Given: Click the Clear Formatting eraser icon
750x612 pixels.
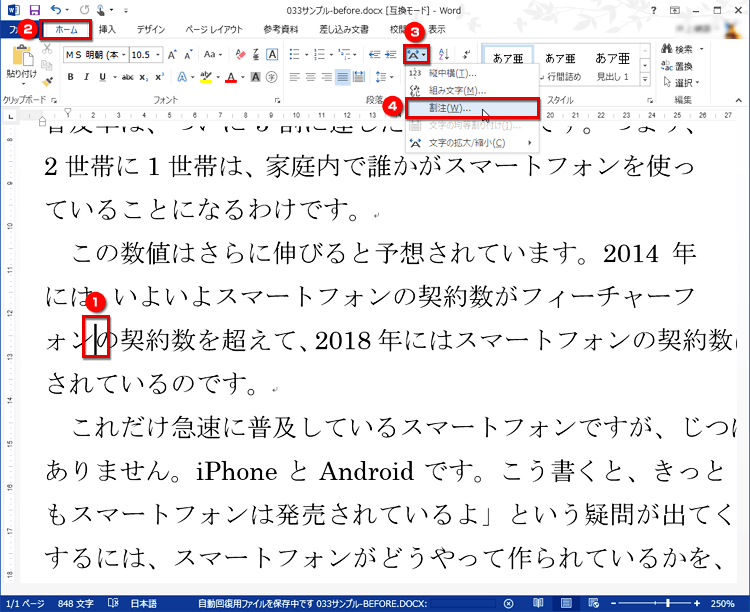Looking at the screenshot, I should pos(240,55).
